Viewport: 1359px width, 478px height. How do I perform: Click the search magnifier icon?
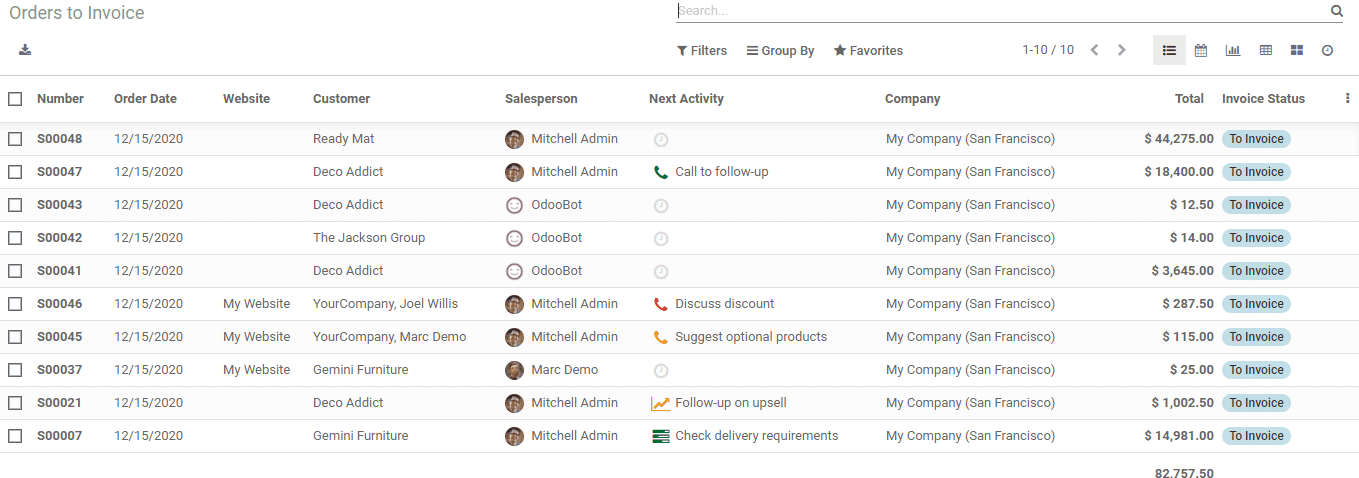click(1337, 11)
